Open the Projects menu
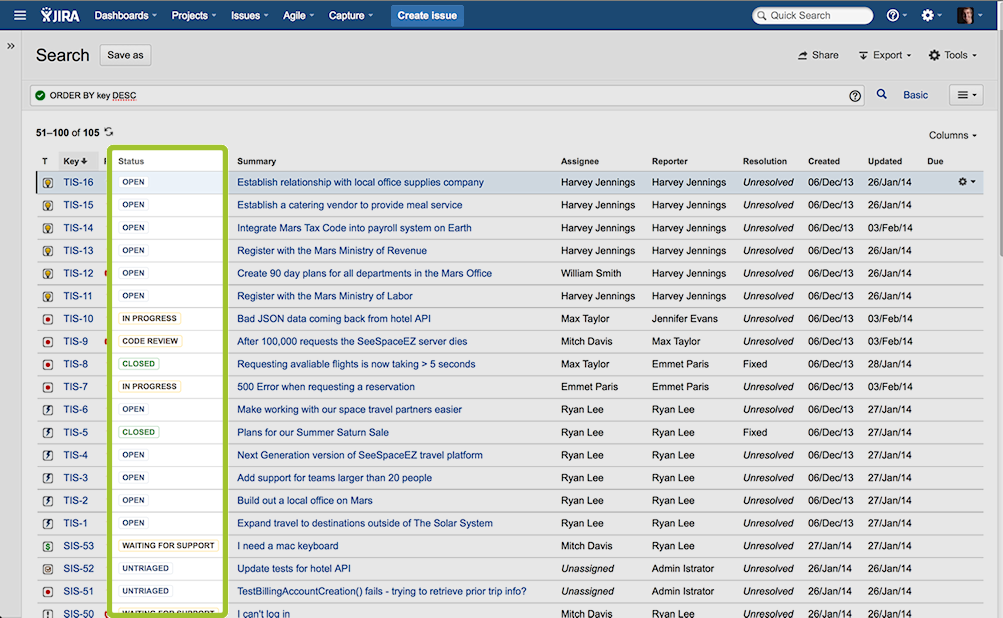1003x618 pixels. coord(193,15)
